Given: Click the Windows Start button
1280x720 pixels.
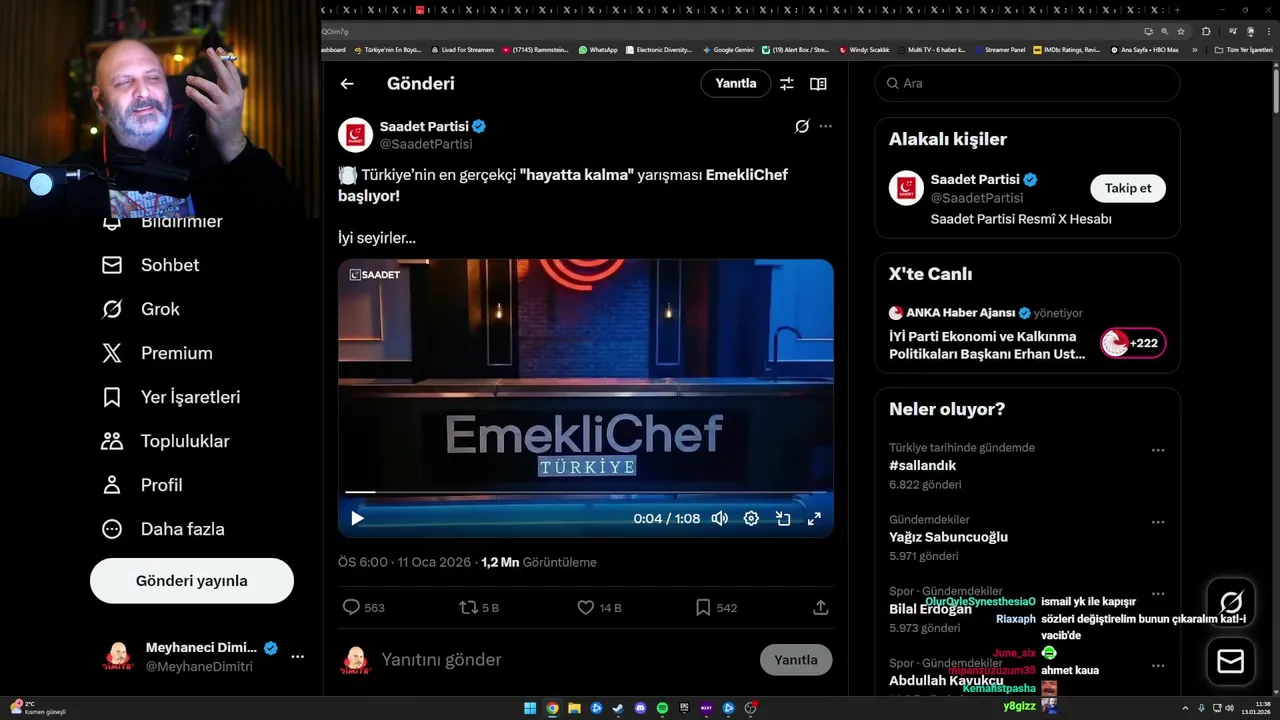Looking at the screenshot, I should tap(530, 708).
